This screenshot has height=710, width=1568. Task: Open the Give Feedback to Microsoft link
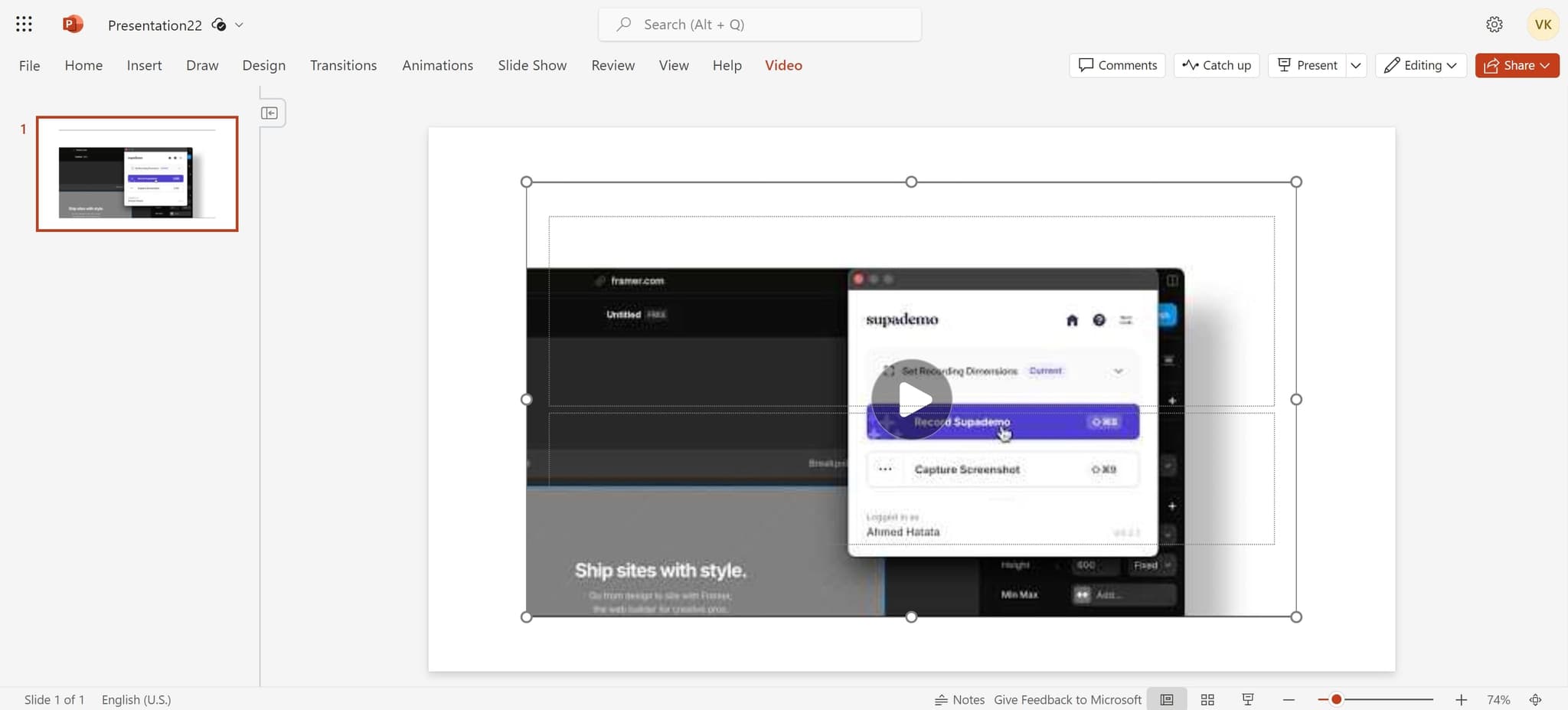pos(1067,699)
